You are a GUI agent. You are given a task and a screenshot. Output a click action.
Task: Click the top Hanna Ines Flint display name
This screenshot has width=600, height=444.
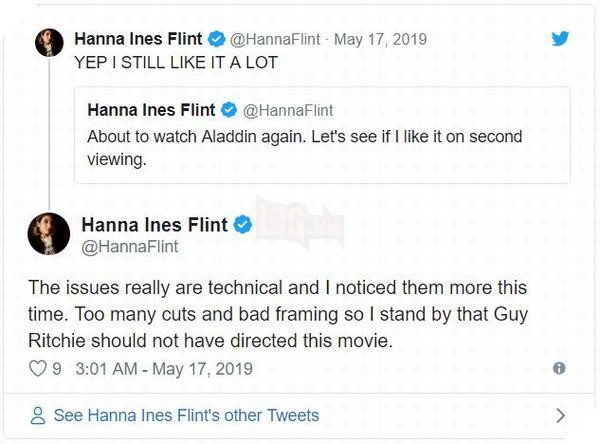[138, 40]
